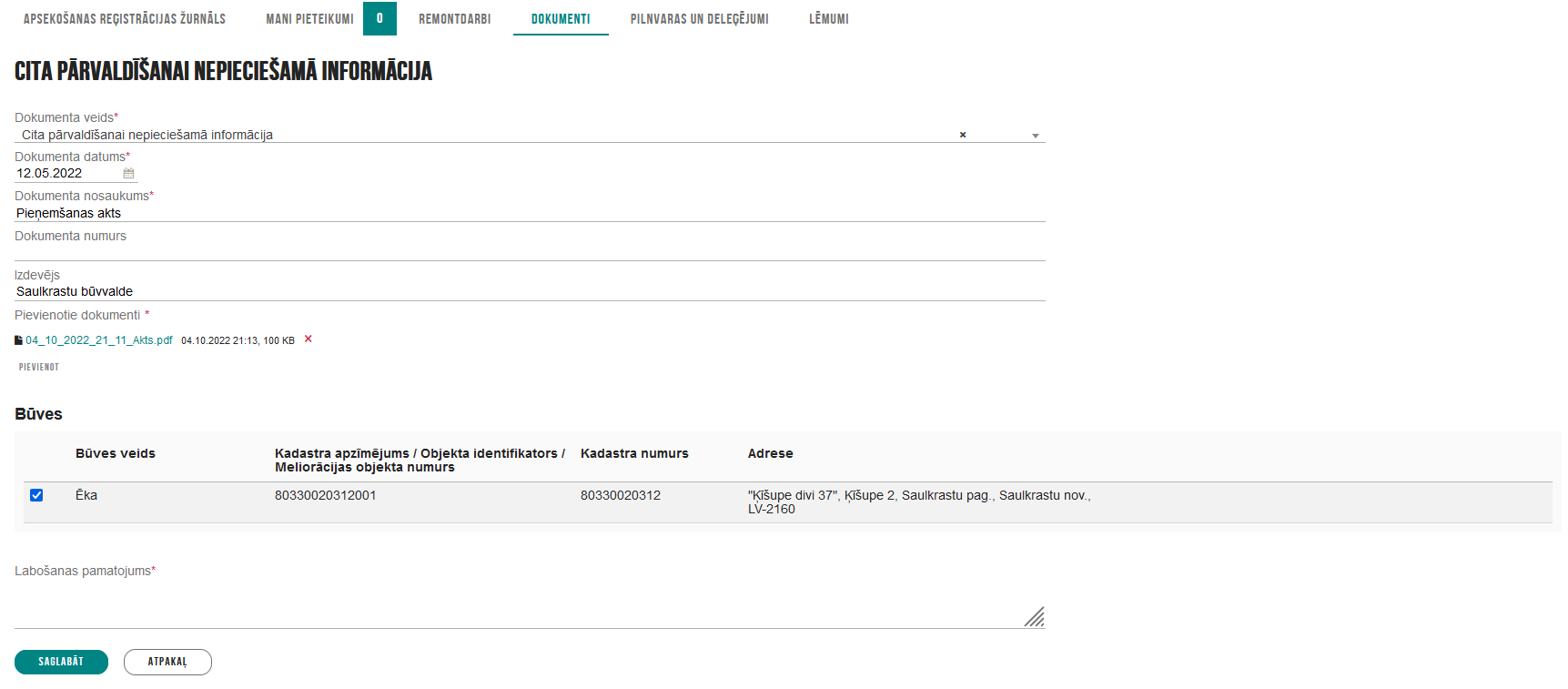Open the Lēmumi tab
This screenshot has width=1568, height=689.
coord(829,19)
